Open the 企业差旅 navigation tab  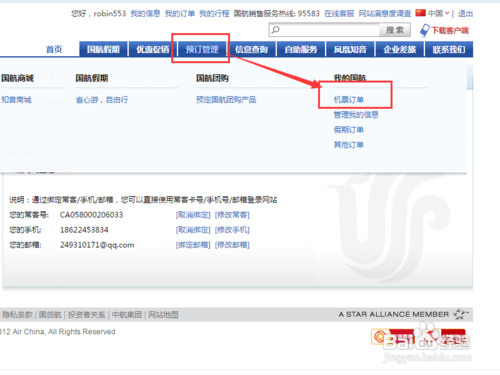[x=399, y=49]
